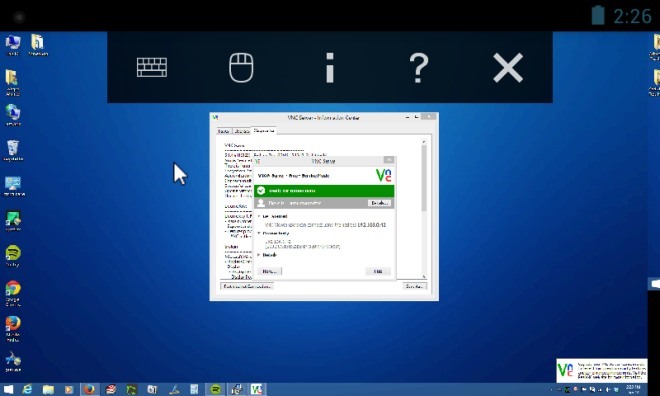The image size is (660, 396).
Task: Click the green Ready for connections status bar
Action: (x=324, y=191)
